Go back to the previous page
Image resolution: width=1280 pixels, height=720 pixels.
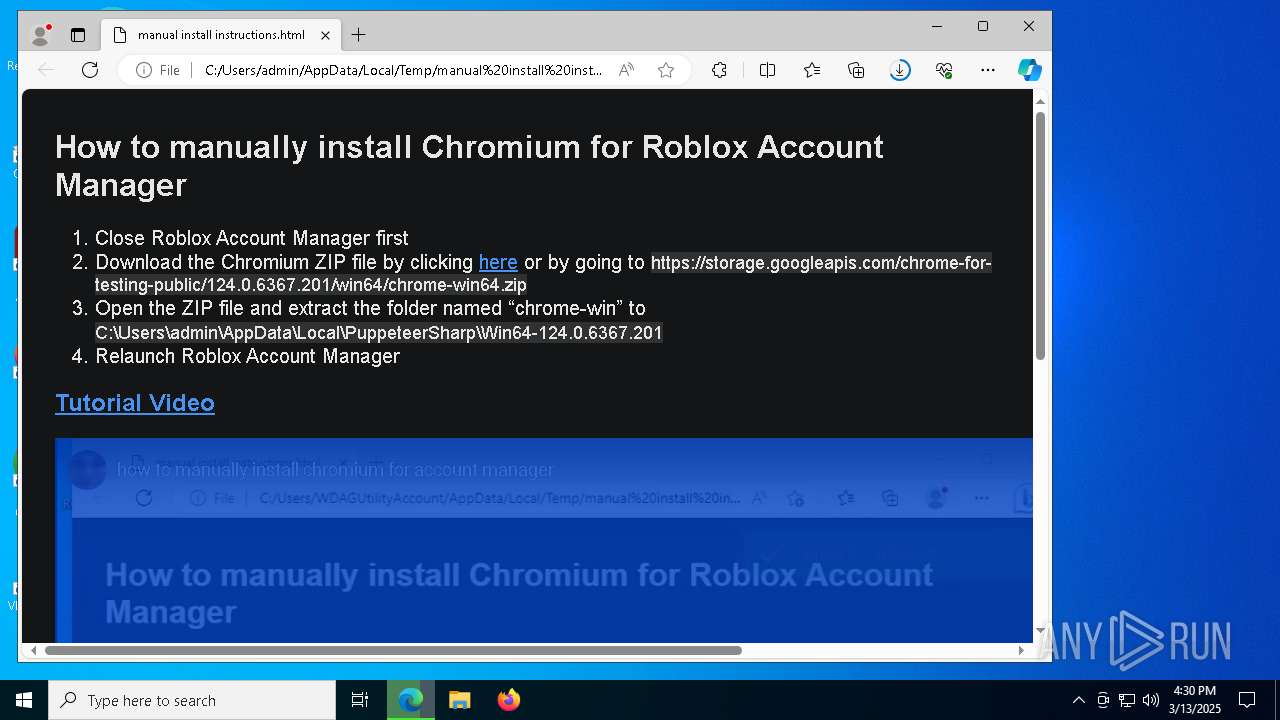[46, 70]
